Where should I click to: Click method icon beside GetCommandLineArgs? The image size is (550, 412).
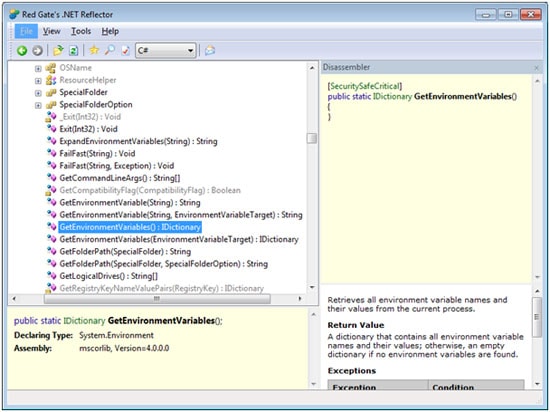coord(52,178)
